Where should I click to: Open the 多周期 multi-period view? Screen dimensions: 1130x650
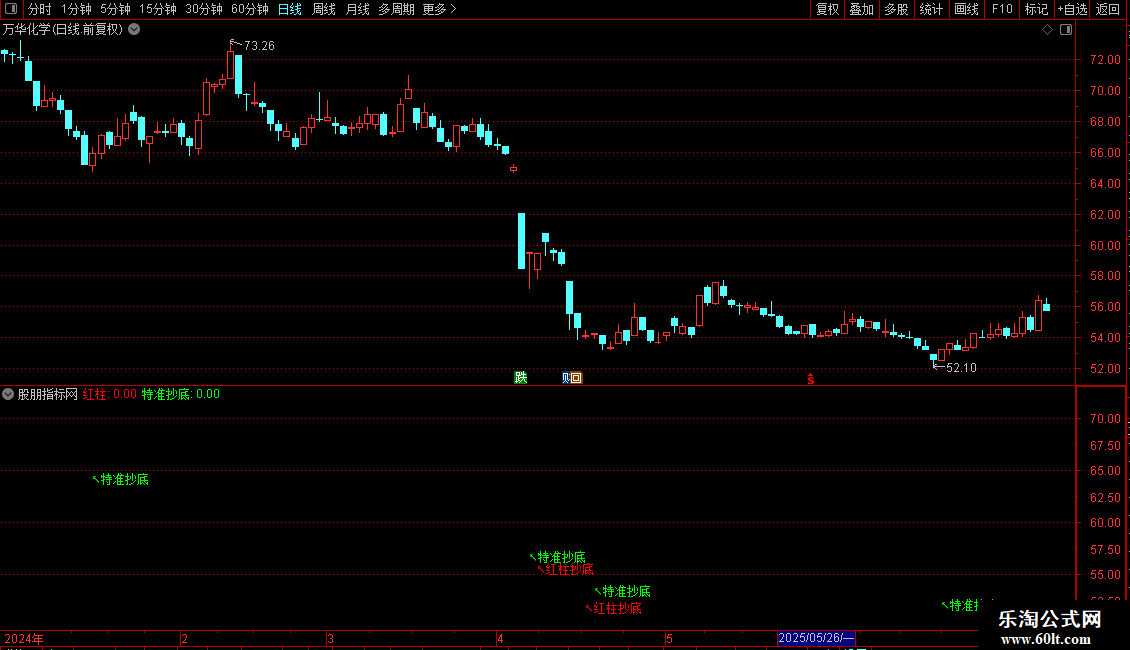[396, 9]
